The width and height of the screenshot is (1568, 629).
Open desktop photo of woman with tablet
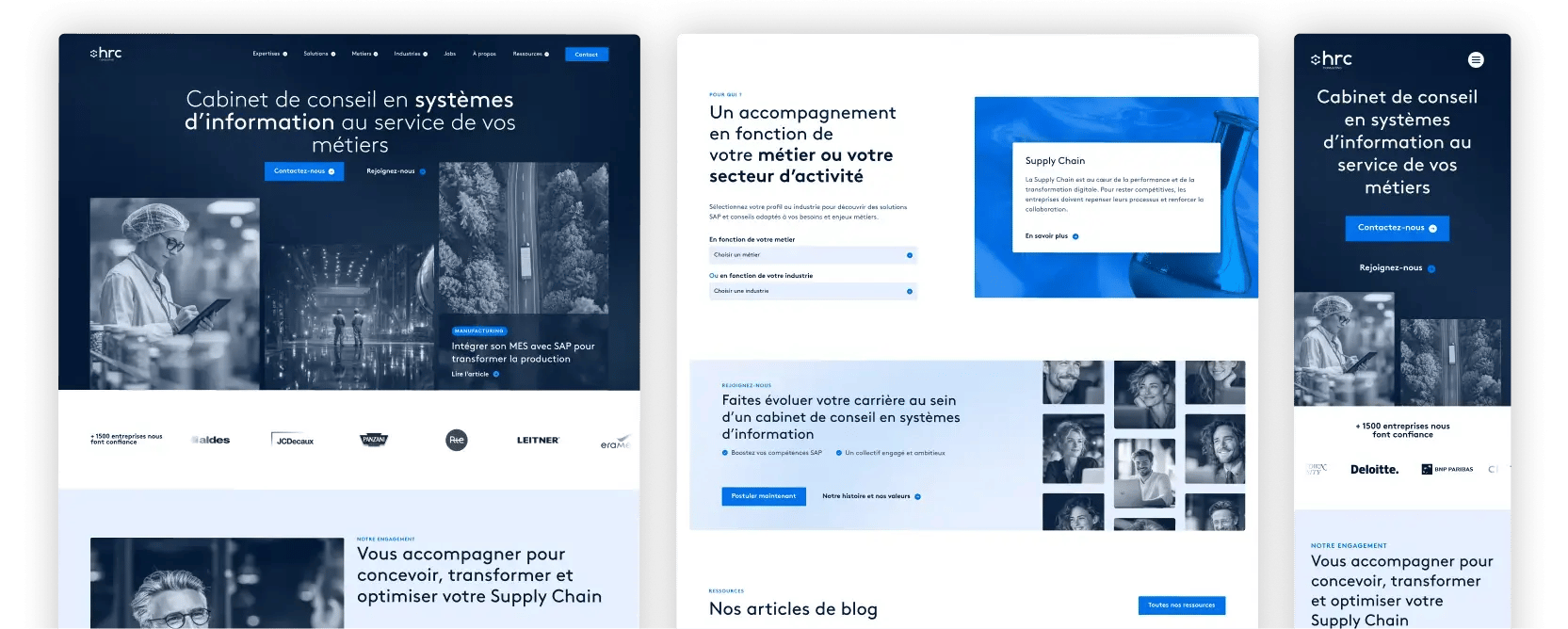tap(174, 294)
